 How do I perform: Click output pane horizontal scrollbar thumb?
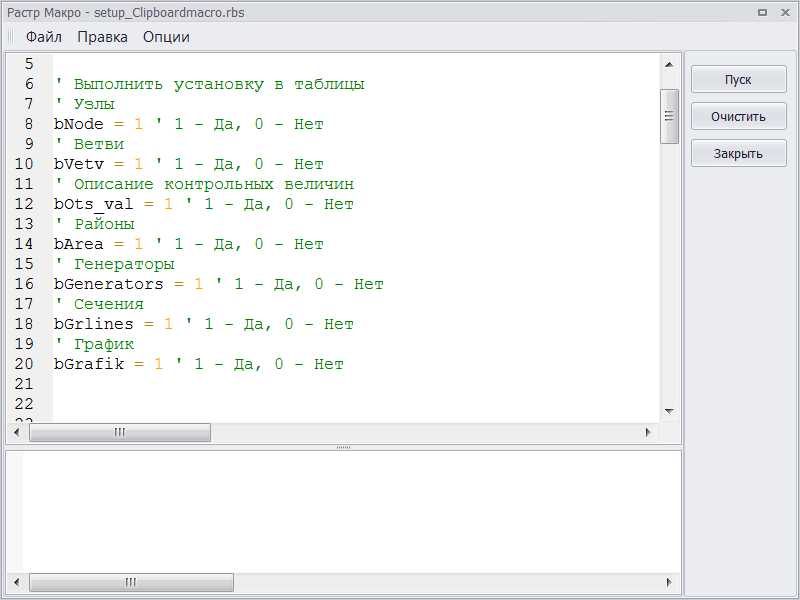131,582
